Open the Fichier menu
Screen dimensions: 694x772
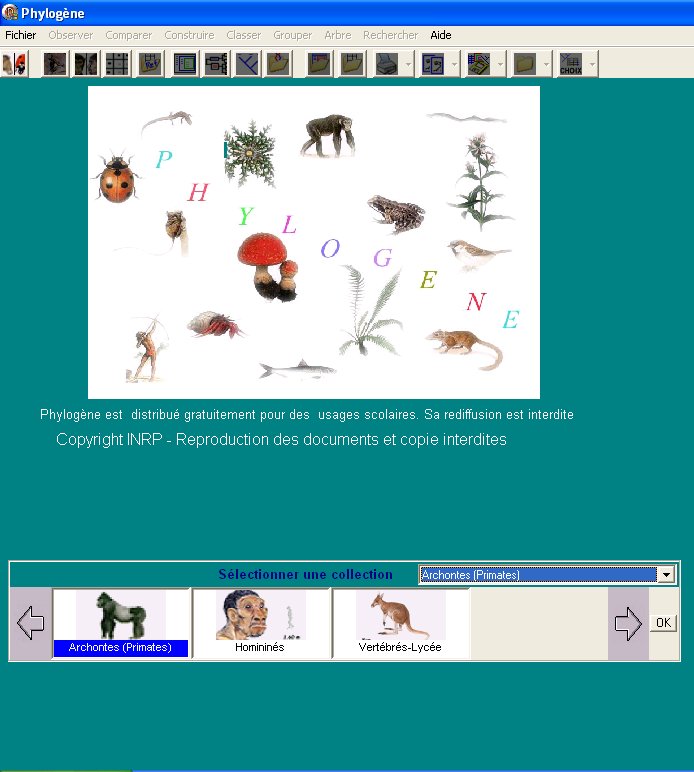[20, 35]
